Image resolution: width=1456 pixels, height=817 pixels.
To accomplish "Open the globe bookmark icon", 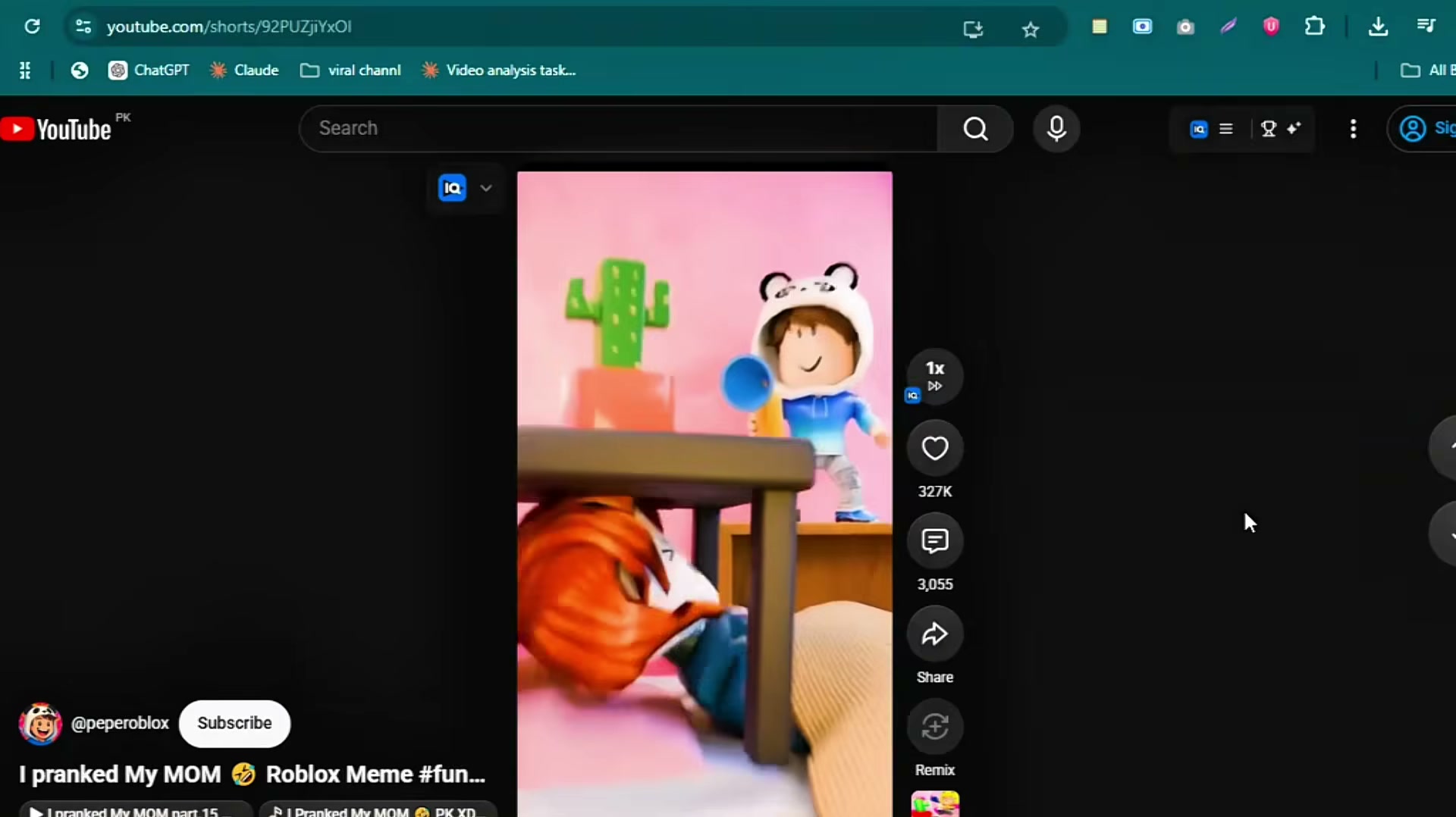I will [80, 70].
